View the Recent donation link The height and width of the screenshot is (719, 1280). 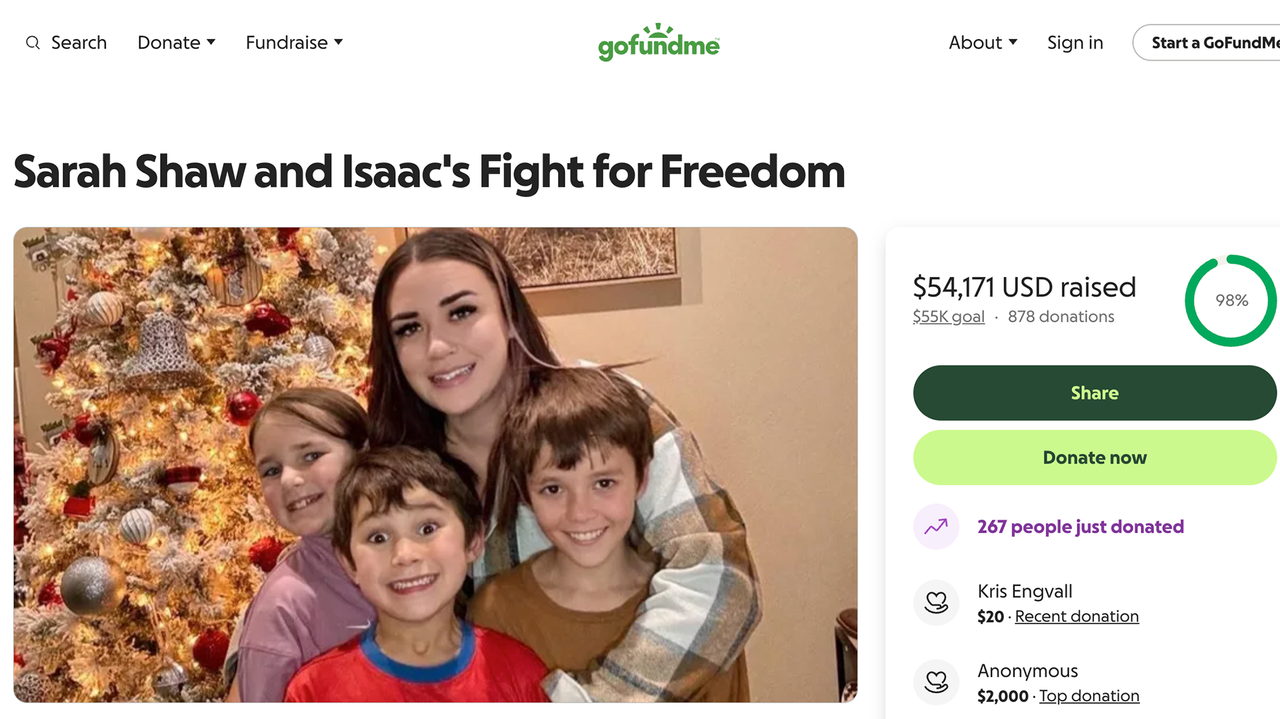pyautogui.click(x=1076, y=617)
